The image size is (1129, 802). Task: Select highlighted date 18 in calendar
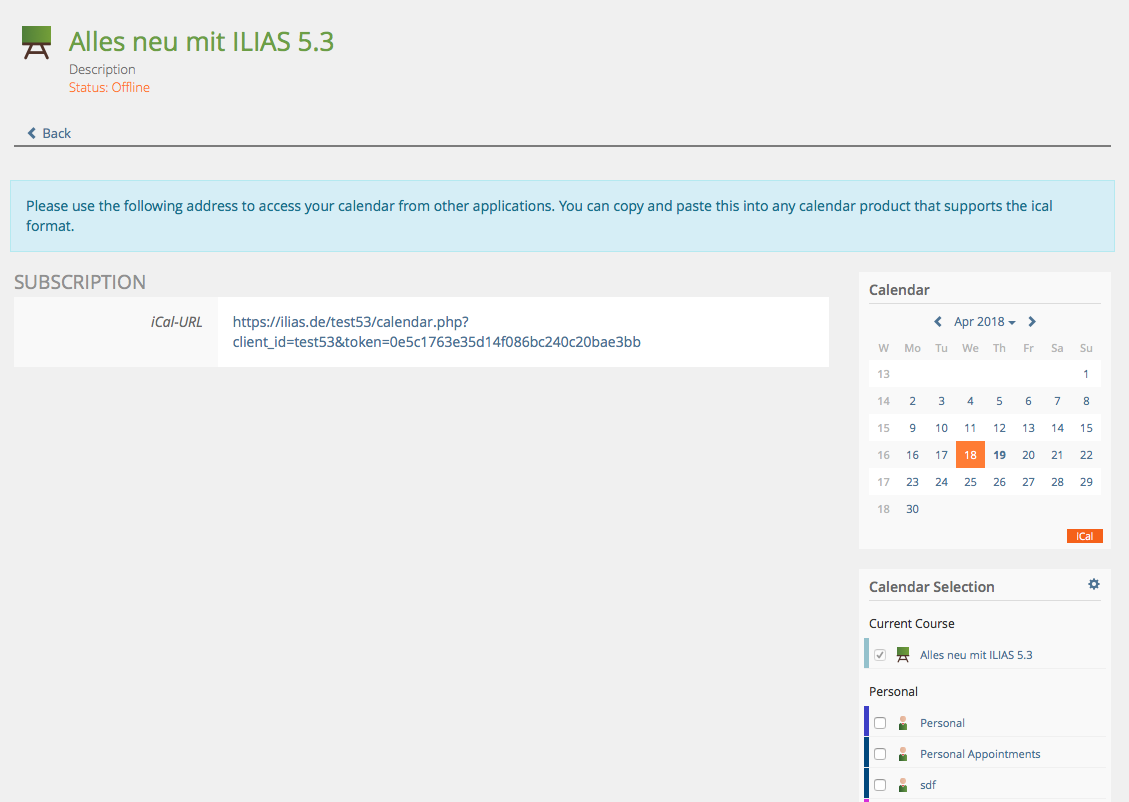tap(970, 455)
